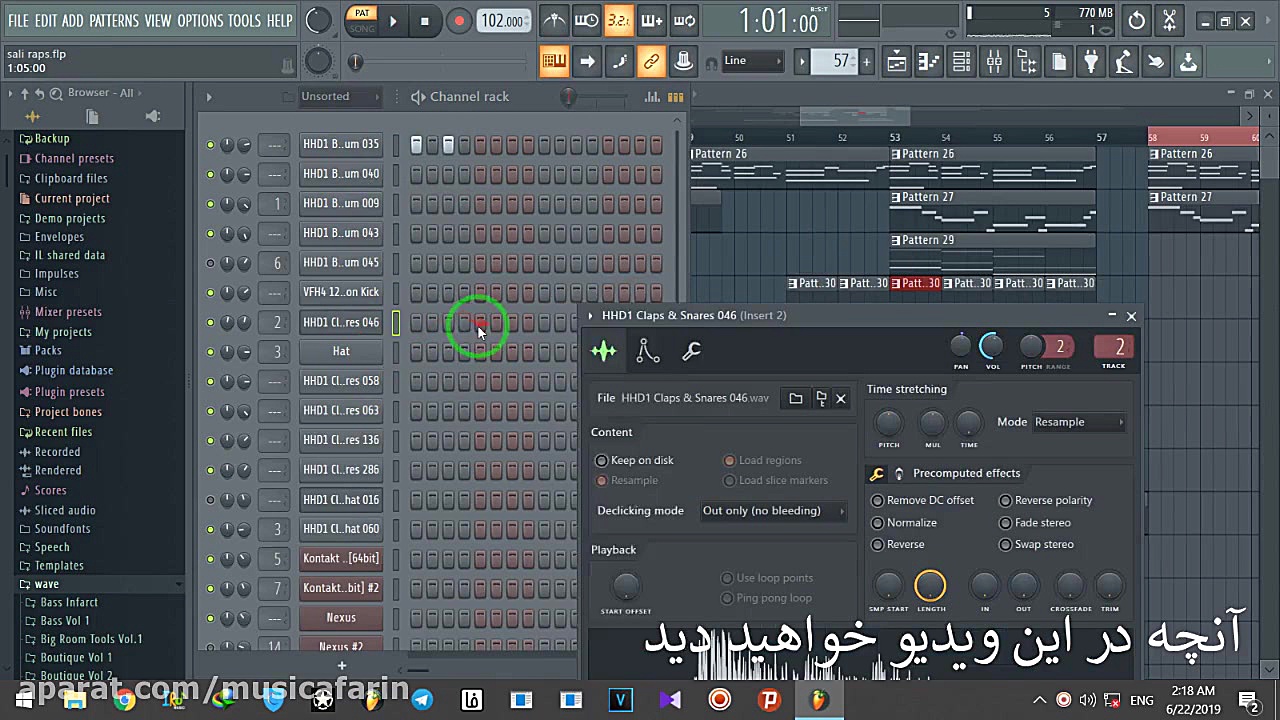The width and height of the screenshot is (1280, 720).
Task: Open the Declicking mode dropdown
Action: (773, 511)
